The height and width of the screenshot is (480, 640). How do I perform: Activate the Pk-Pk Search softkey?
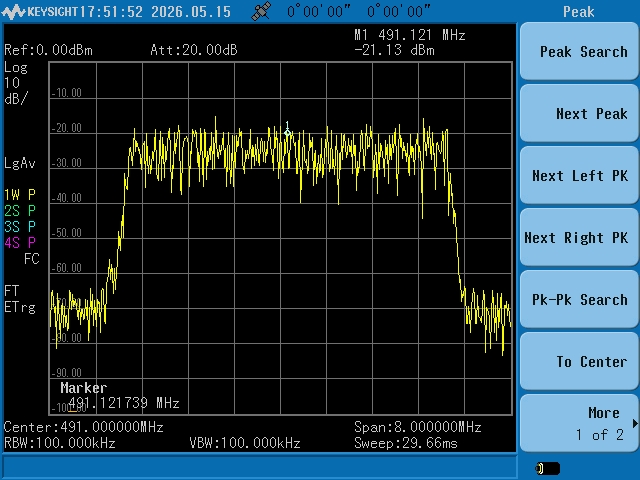[x=579, y=300]
